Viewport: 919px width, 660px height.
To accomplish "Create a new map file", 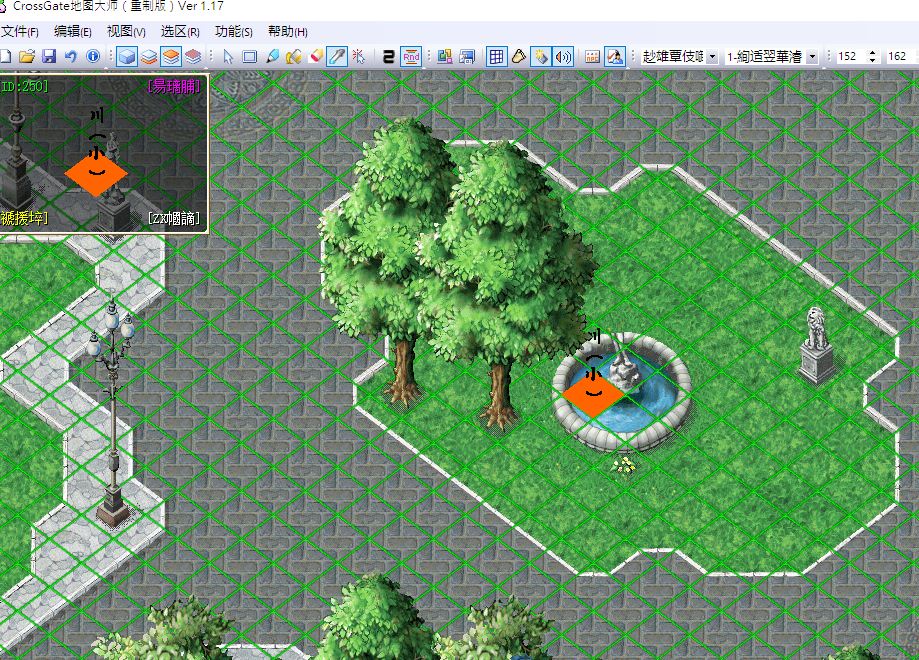I will 5,56.
